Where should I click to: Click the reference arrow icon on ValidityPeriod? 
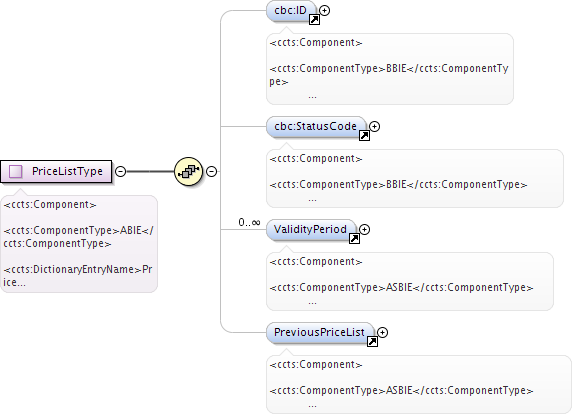(x=354, y=239)
